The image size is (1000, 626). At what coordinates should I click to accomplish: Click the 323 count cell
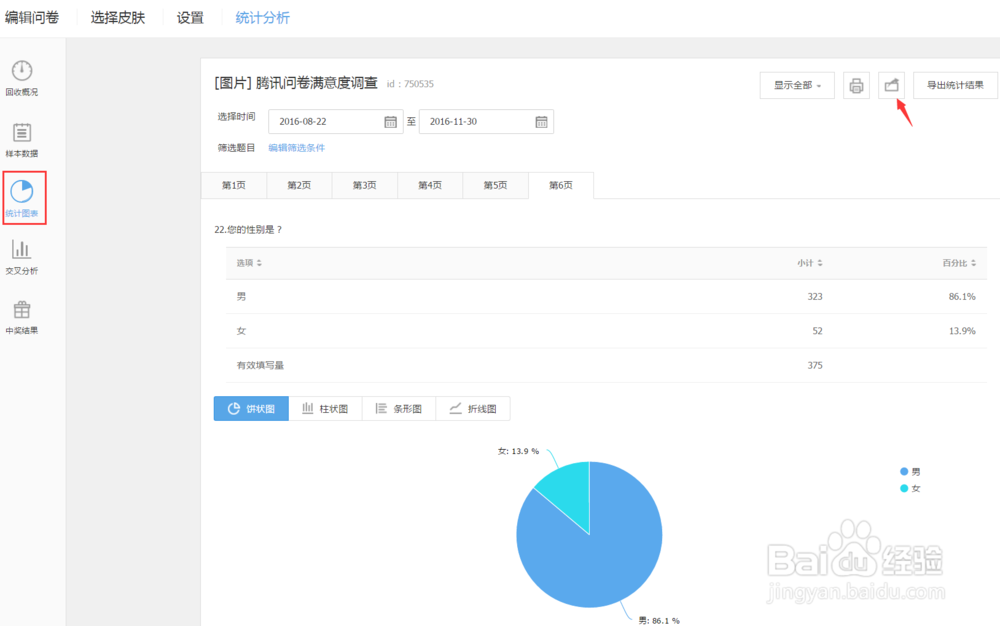pyautogui.click(x=814, y=296)
